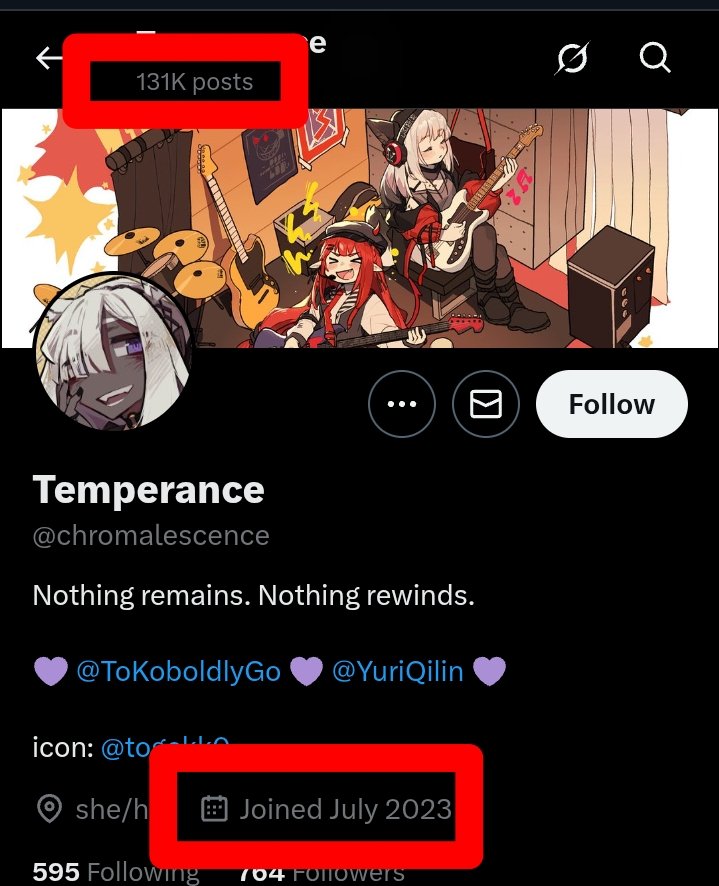The width and height of the screenshot is (719, 886).
Task: Click the Follow button
Action: tap(612, 404)
